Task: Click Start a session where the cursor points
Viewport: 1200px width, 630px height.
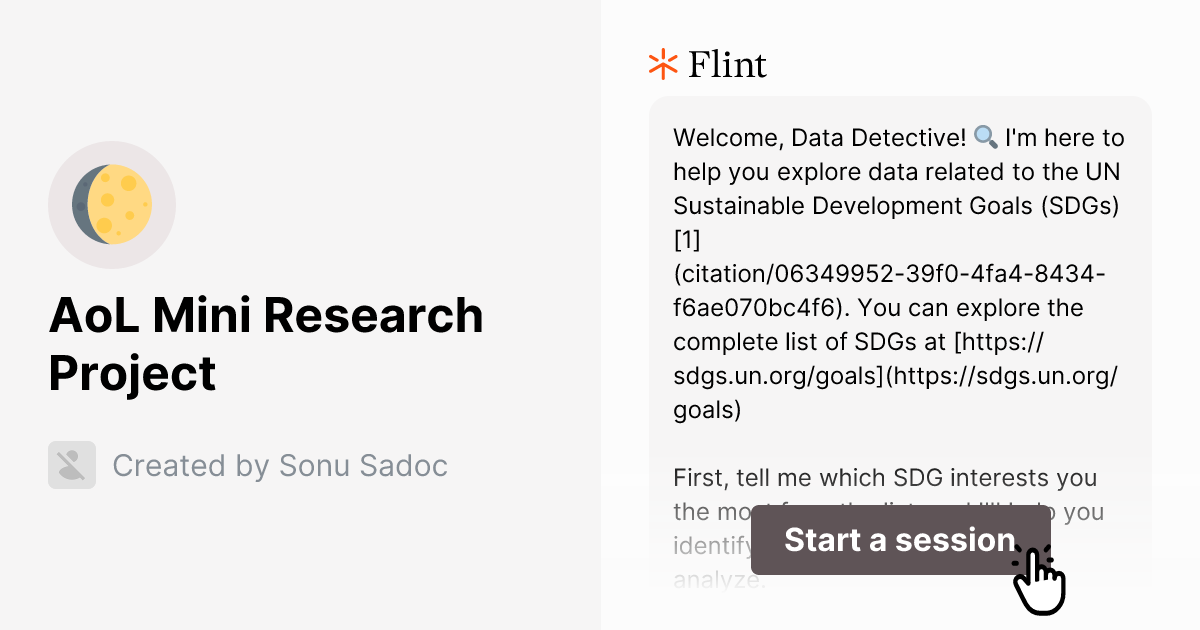Action: coord(899,540)
